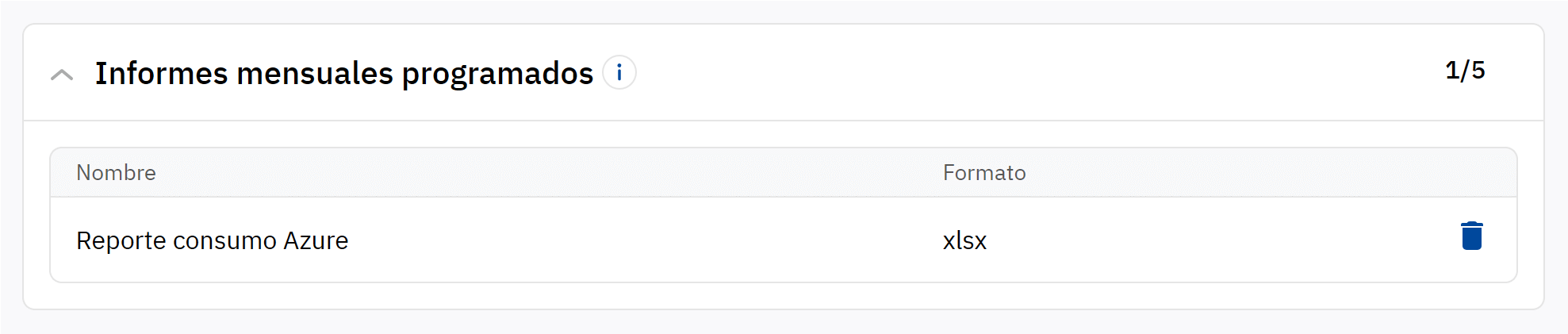Hide the scheduled reports table via chevron
The image size is (1568, 334).
pos(62,75)
